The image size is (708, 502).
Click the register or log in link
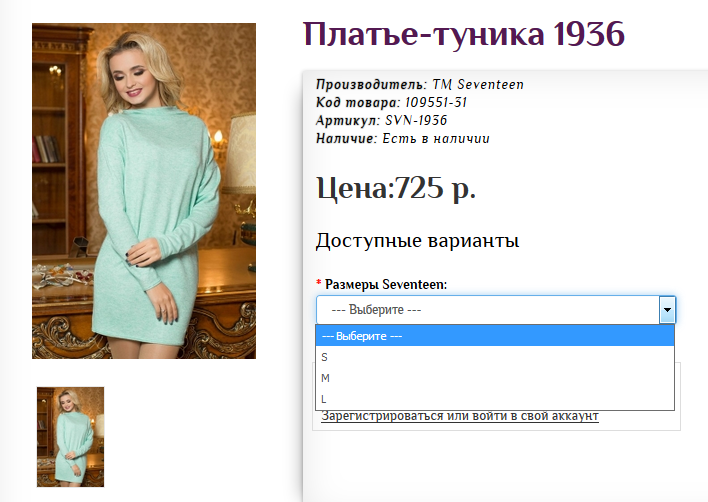(x=459, y=416)
